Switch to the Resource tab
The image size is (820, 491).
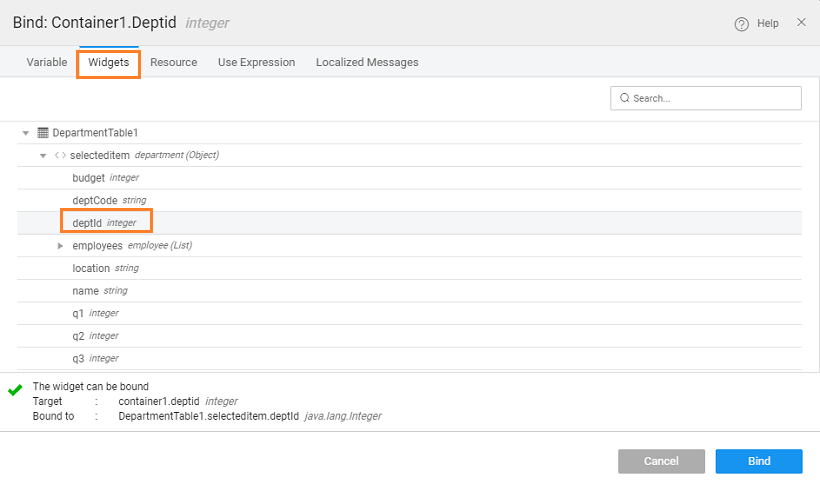coord(174,62)
